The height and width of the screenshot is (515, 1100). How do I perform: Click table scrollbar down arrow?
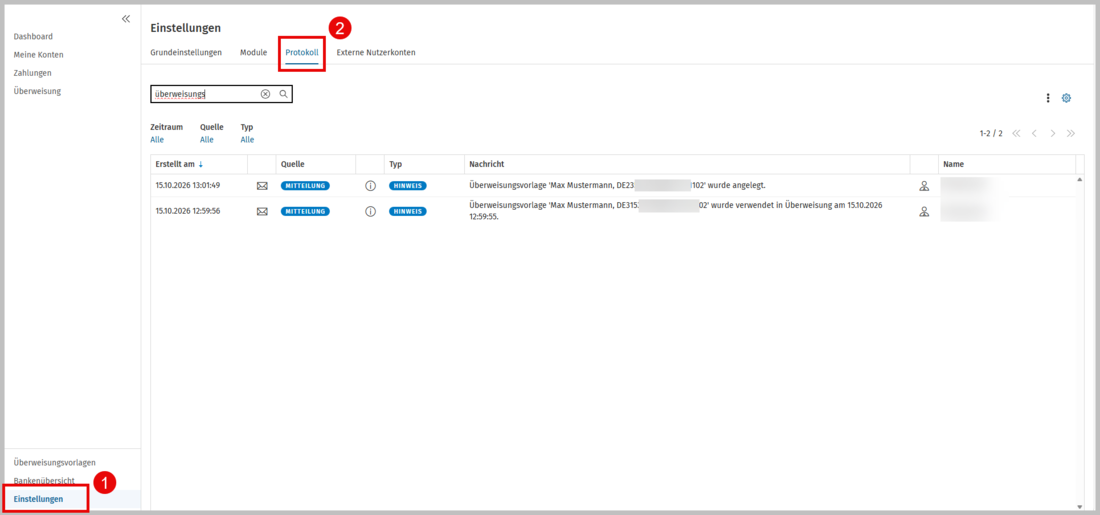tap(1080, 507)
